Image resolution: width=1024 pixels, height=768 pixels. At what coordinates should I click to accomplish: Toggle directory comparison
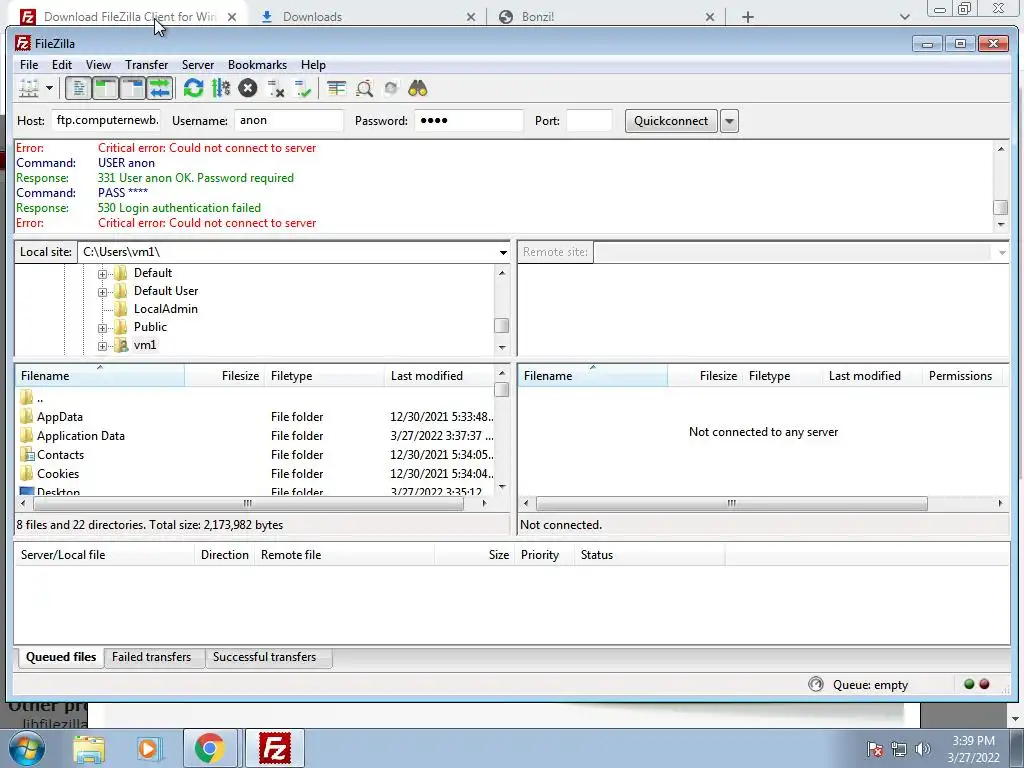[x=364, y=88]
